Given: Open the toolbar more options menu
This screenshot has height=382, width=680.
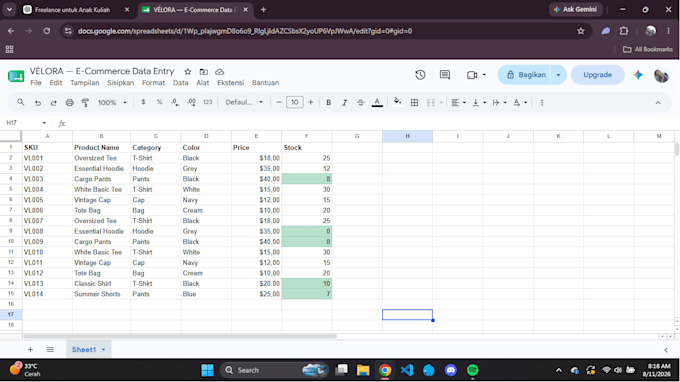Looking at the screenshot, I should (542, 103).
